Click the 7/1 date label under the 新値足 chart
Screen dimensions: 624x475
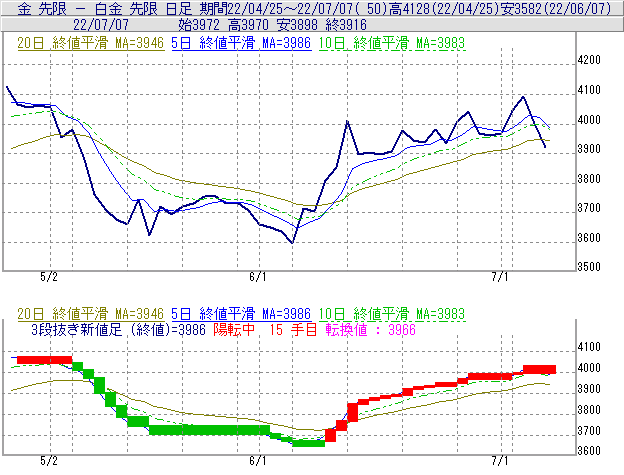500,461
